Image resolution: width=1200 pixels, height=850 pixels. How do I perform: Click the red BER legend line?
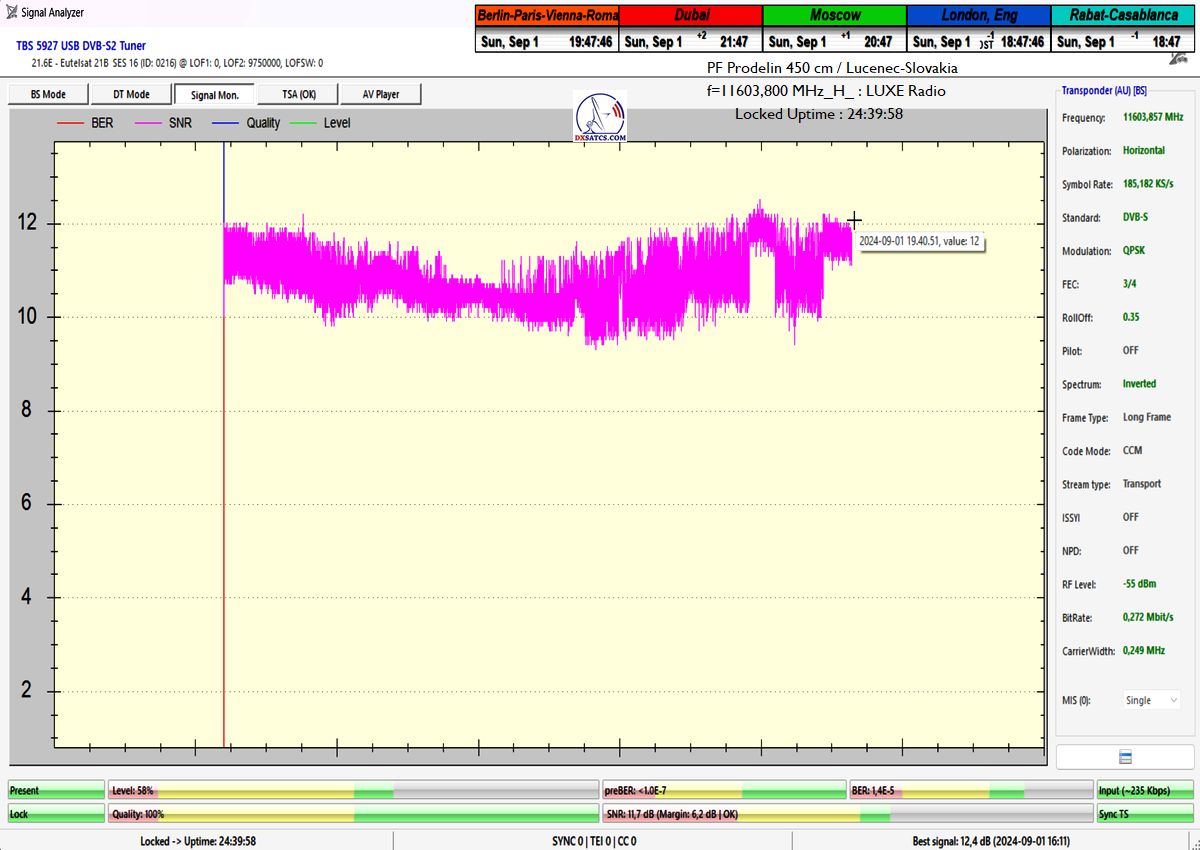[70, 123]
